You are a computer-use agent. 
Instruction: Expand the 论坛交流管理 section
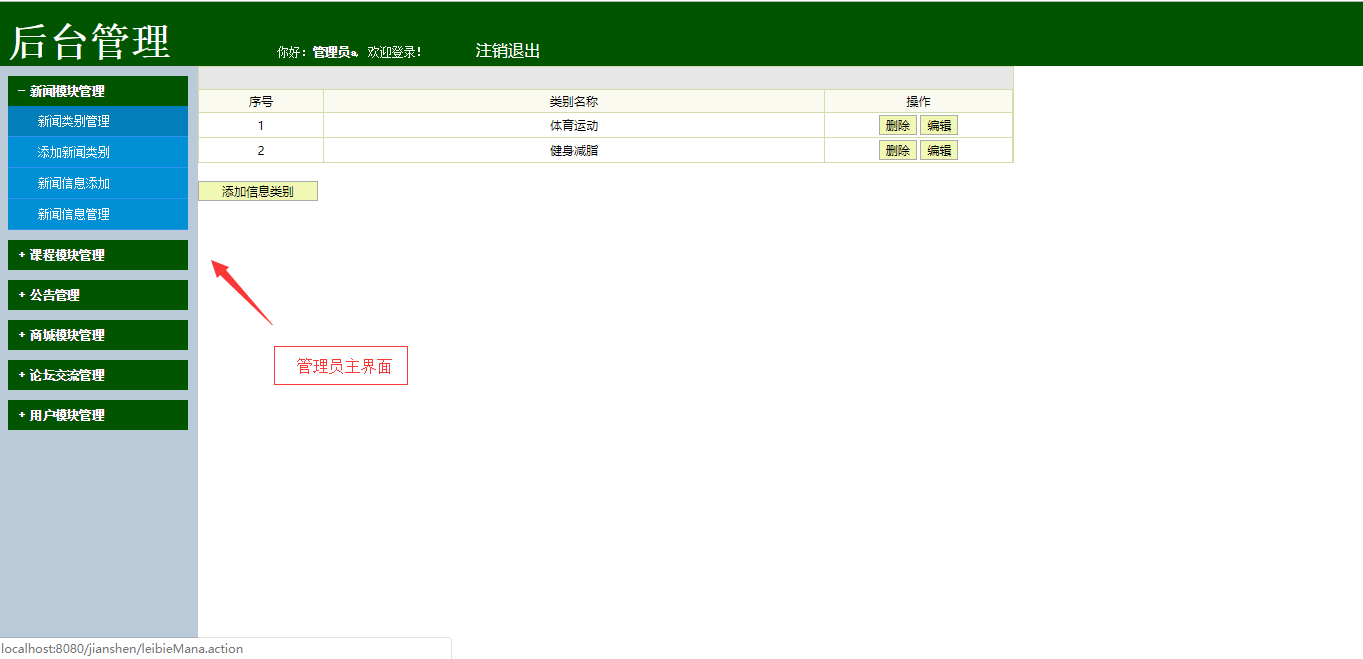coord(98,375)
